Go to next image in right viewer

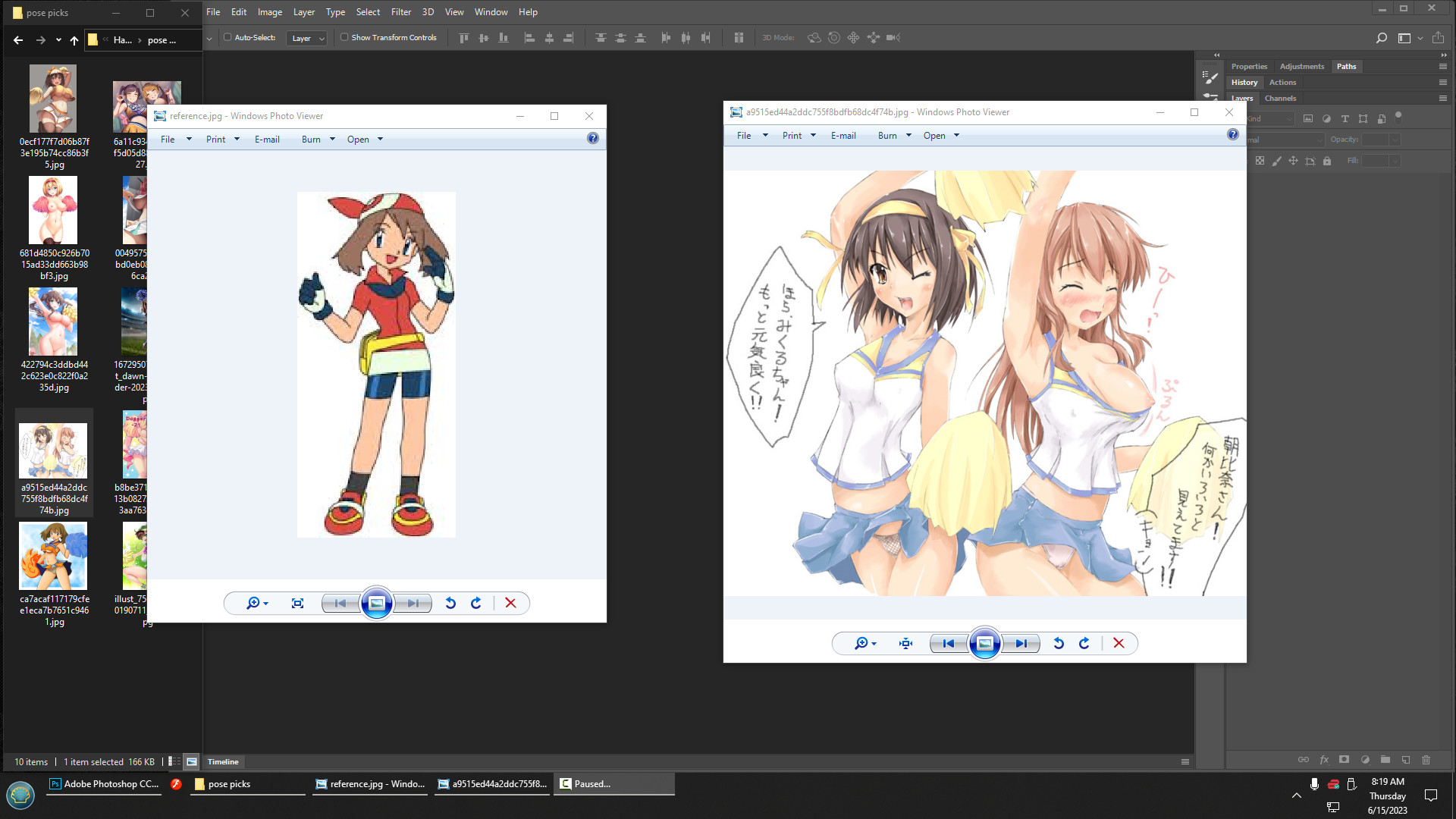point(1021,643)
